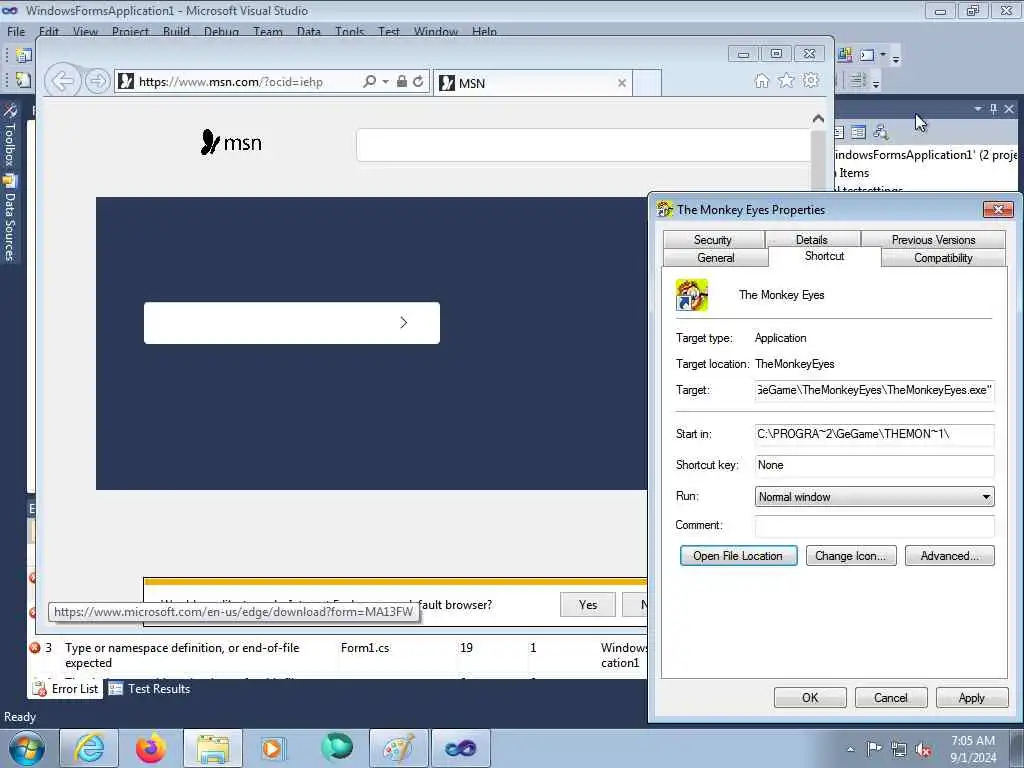This screenshot has height=768, width=1024.
Task: Click the colored grid icon in Visual Studio toolbar
Action: (x=844, y=55)
